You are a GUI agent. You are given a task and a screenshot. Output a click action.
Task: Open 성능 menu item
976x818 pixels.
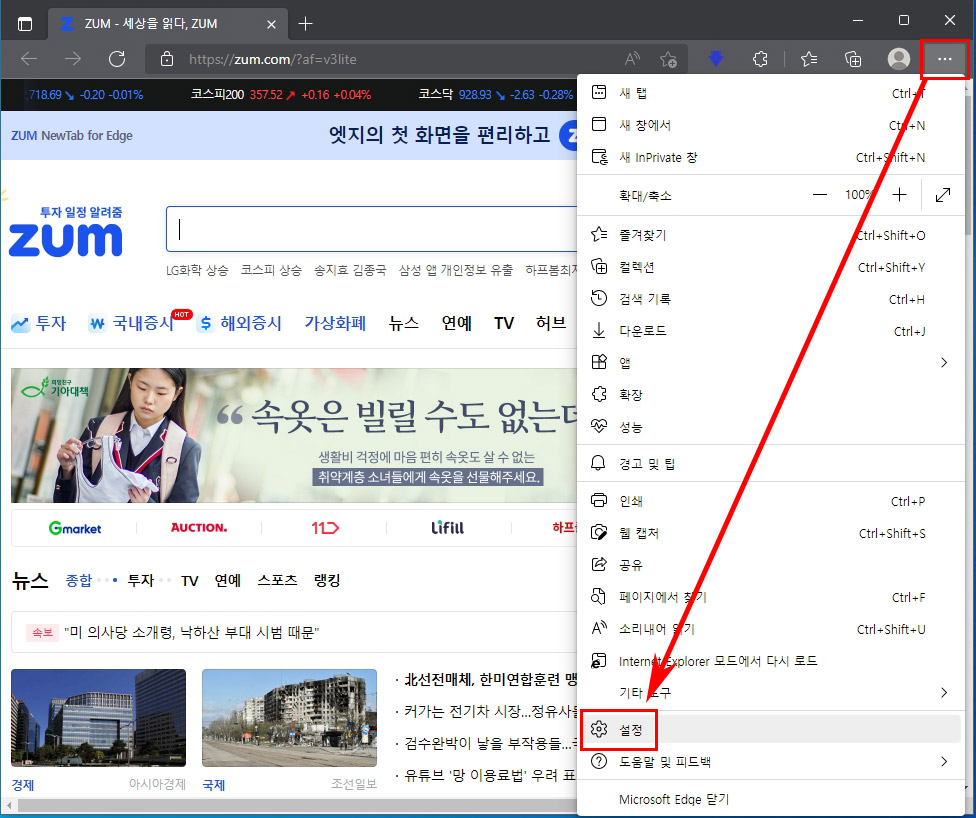tap(771, 426)
